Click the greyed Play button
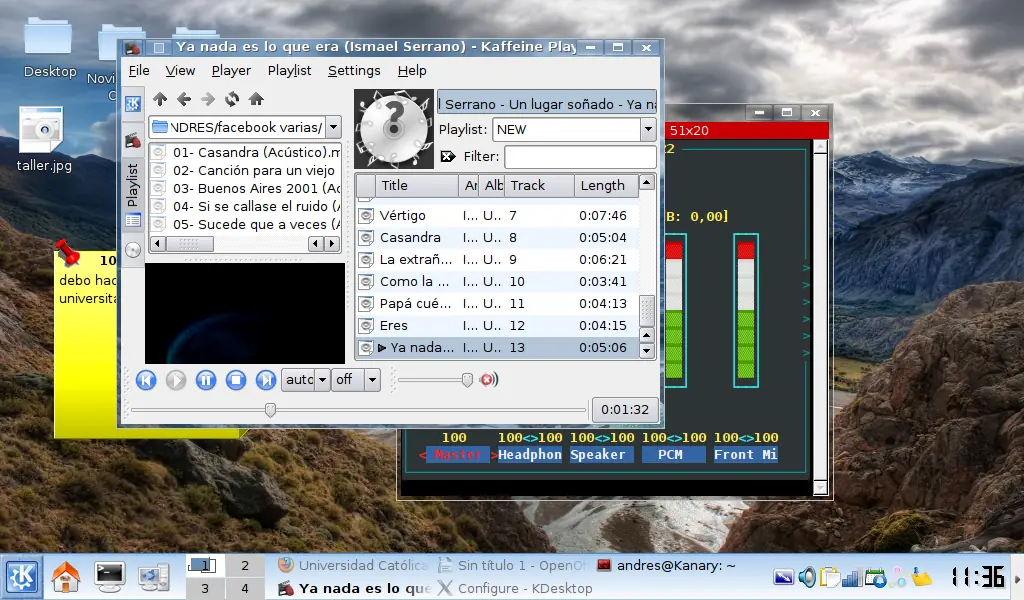1024x600 pixels. (176, 380)
